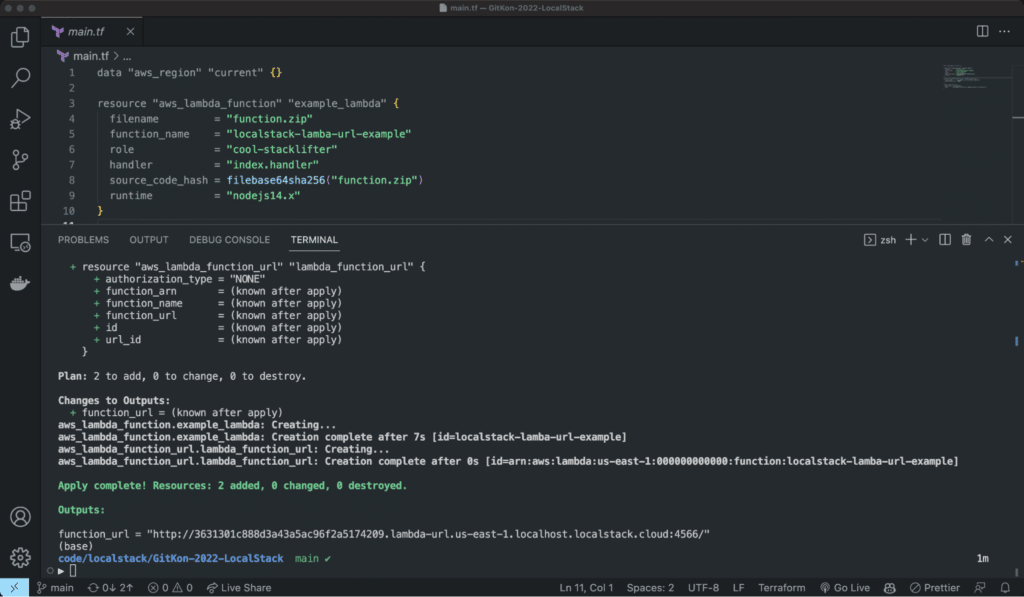Image resolution: width=1024 pixels, height=597 pixels.
Task: Create a new terminal with plus icon
Action: [910, 240]
